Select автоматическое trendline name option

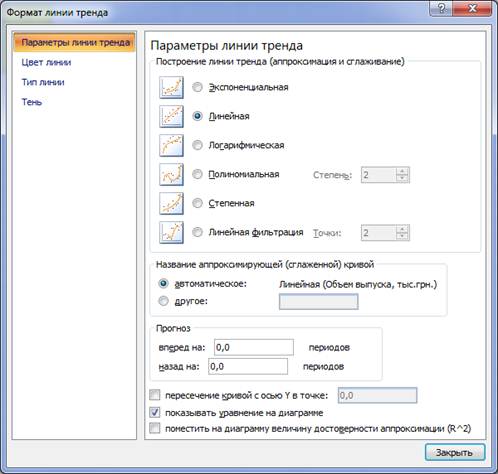click(x=163, y=284)
